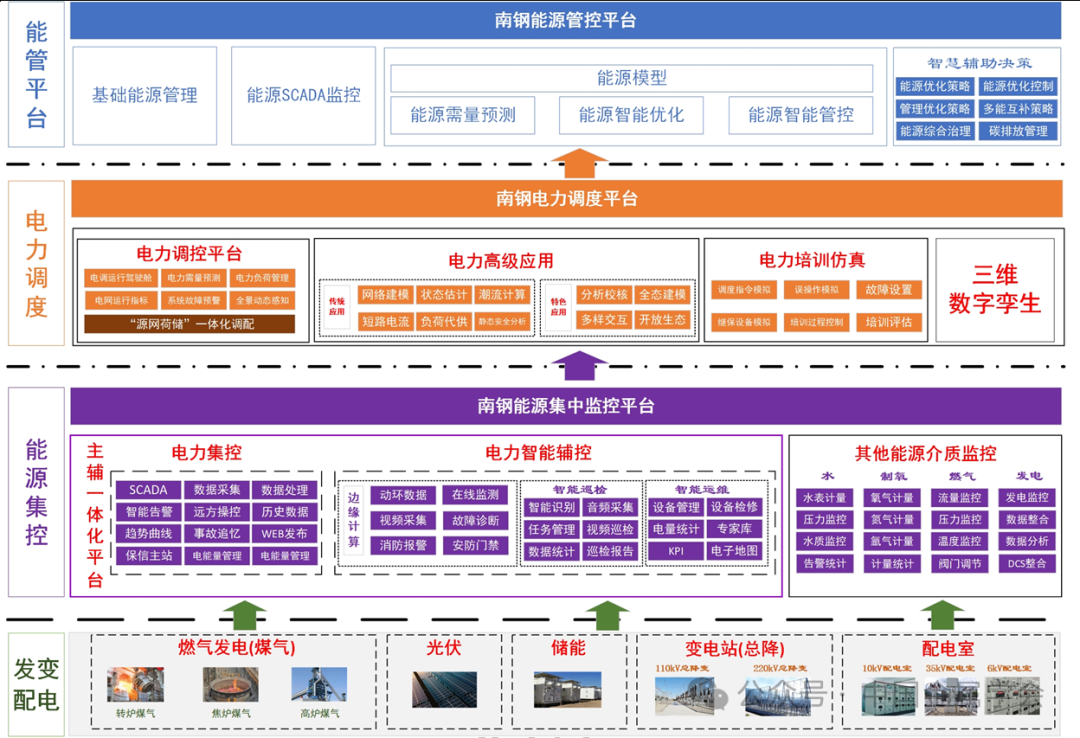Click the 其他能源介质监控 heading
This screenshot has height=738, width=1080.
(925, 453)
